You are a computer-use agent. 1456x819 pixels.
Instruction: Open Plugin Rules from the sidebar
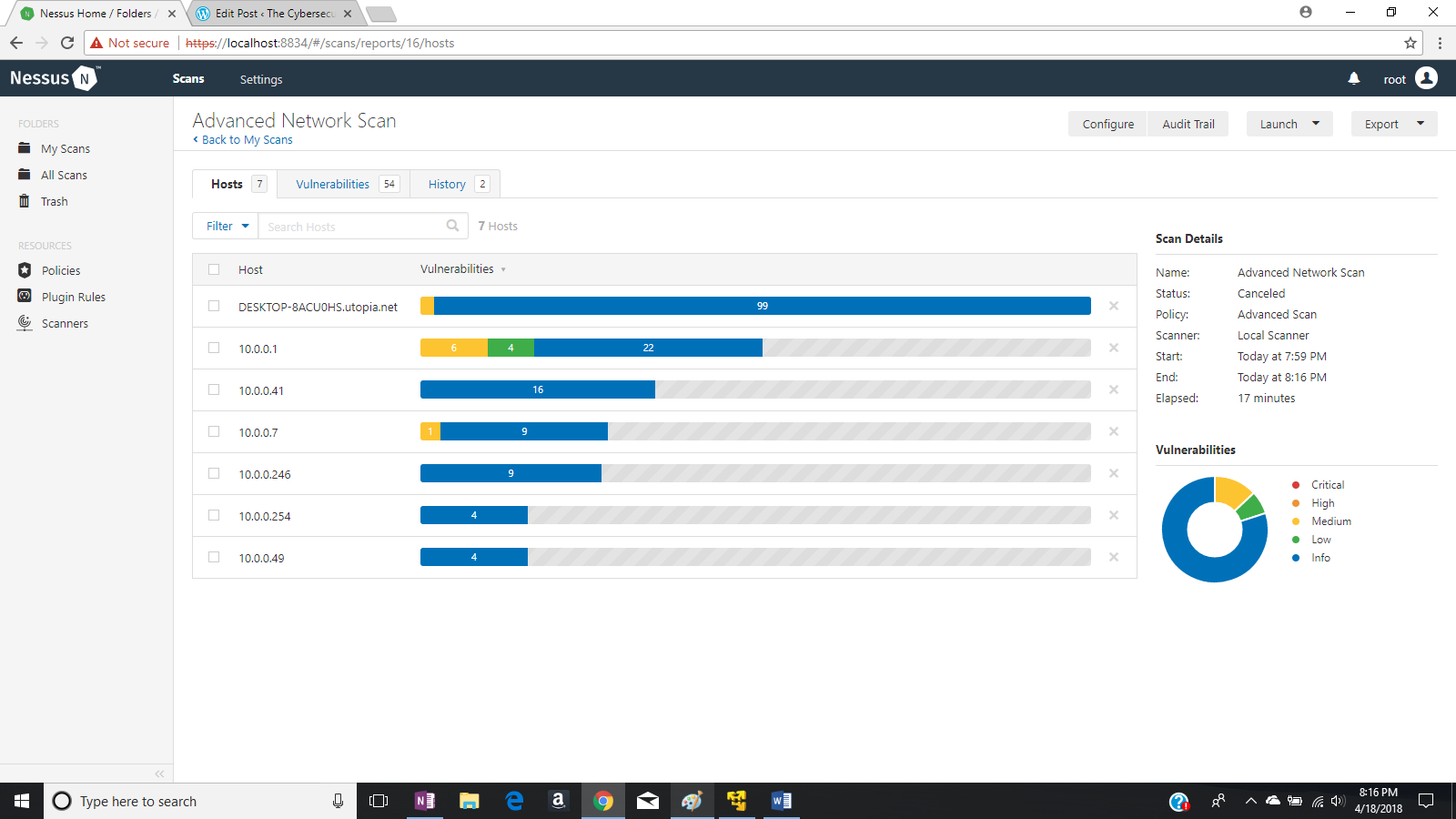tap(74, 296)
